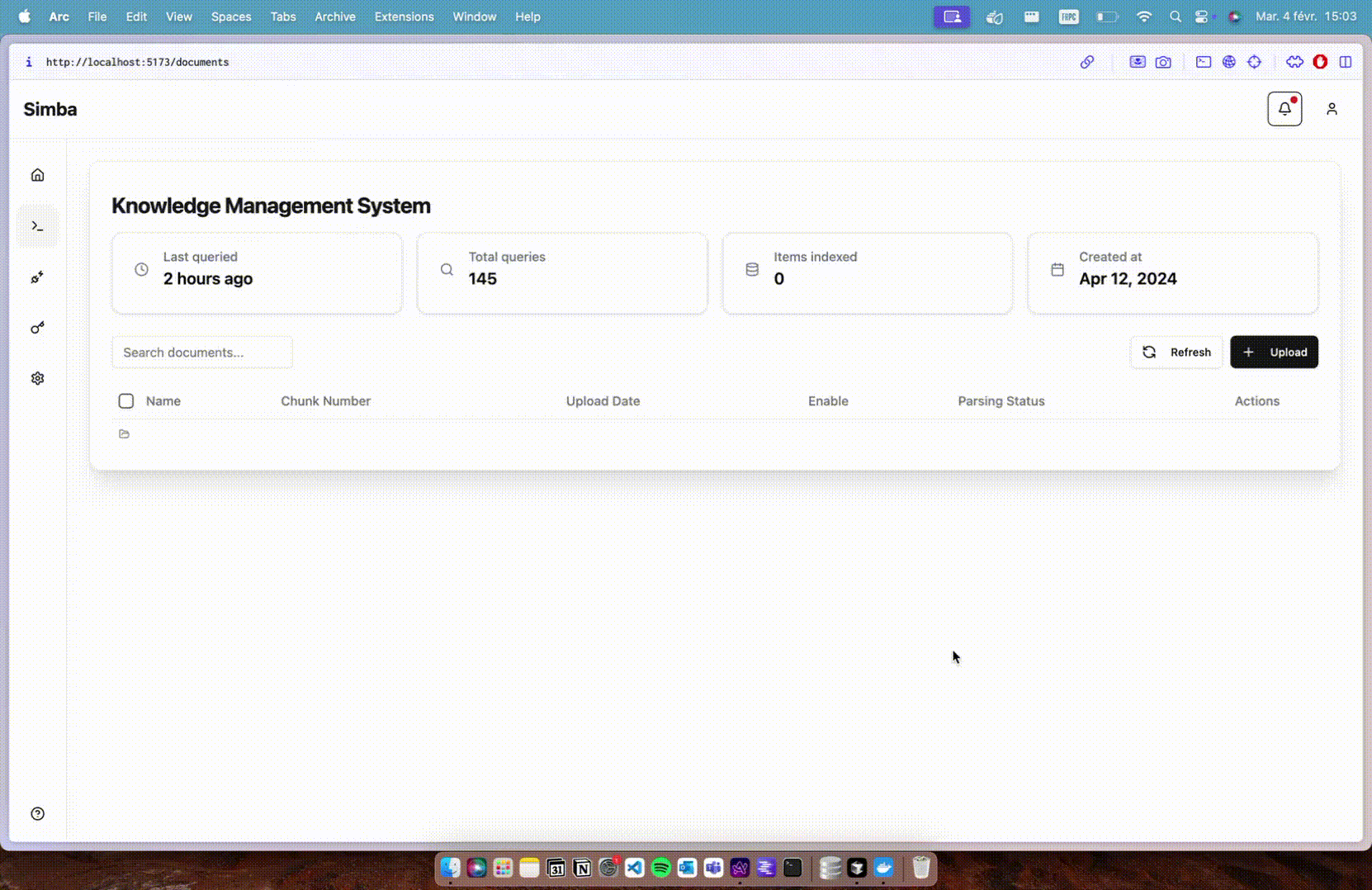1372x890 pixels.
Task: Click the Items indexed label
Action: tap(815, 257)
